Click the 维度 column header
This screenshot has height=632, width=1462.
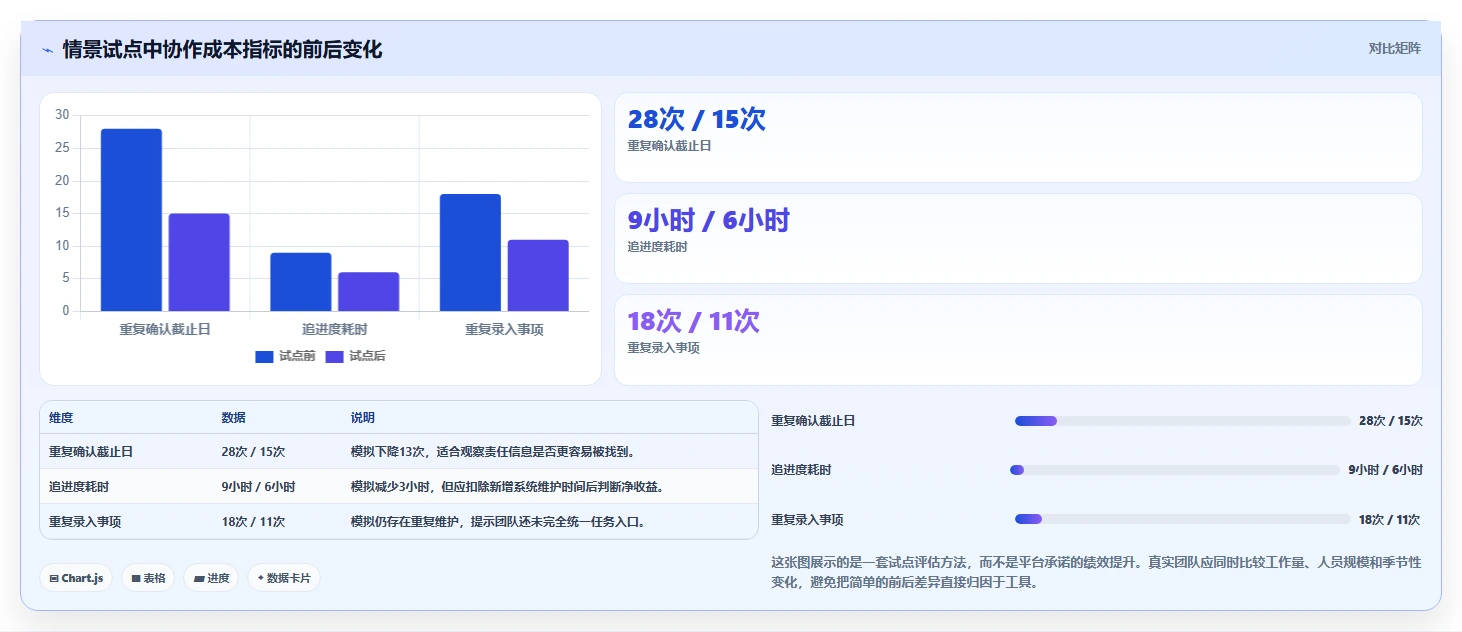coord(61,418)
